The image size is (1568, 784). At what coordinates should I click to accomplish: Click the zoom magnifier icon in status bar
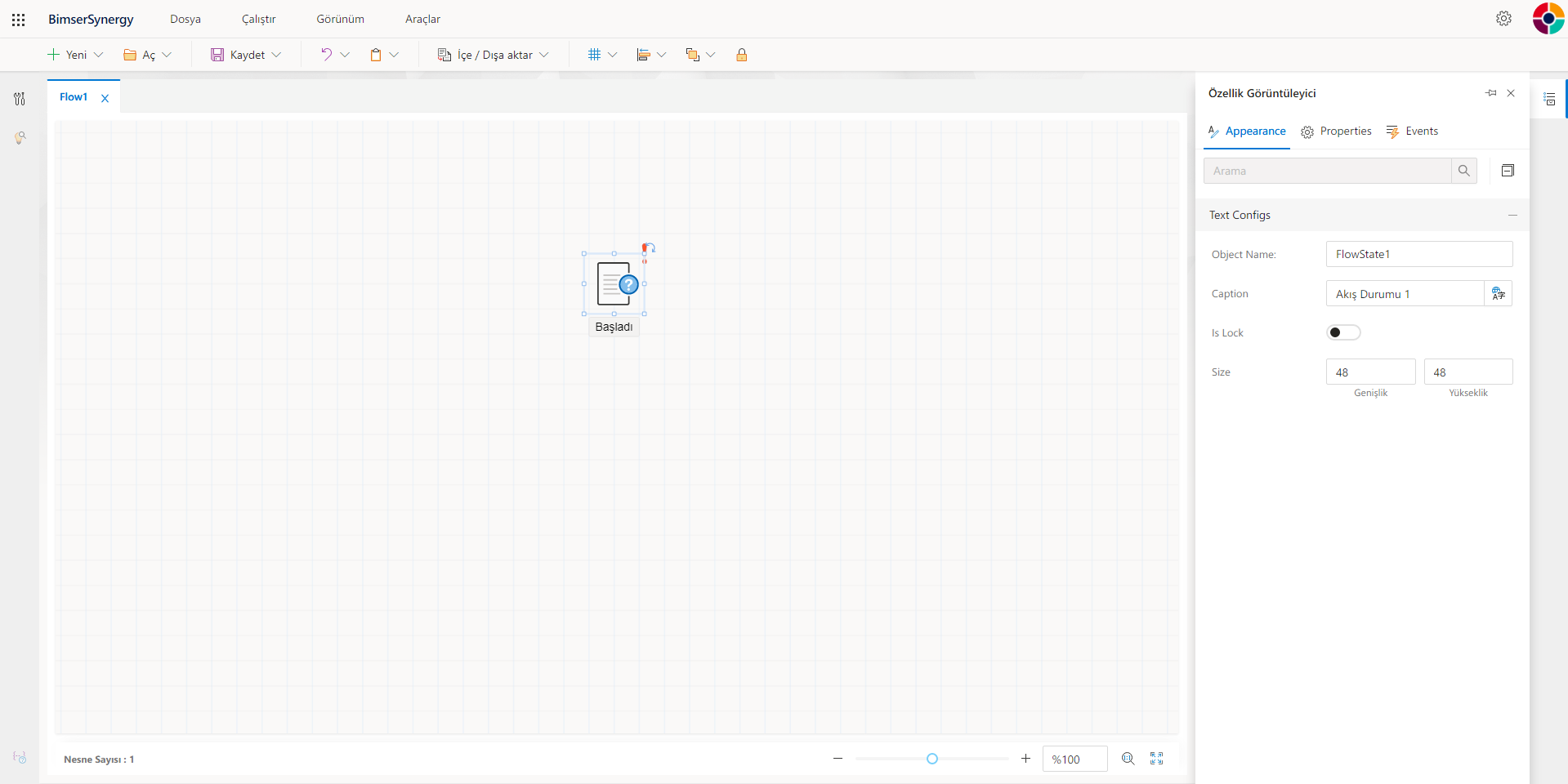[x=1128, y=759]
